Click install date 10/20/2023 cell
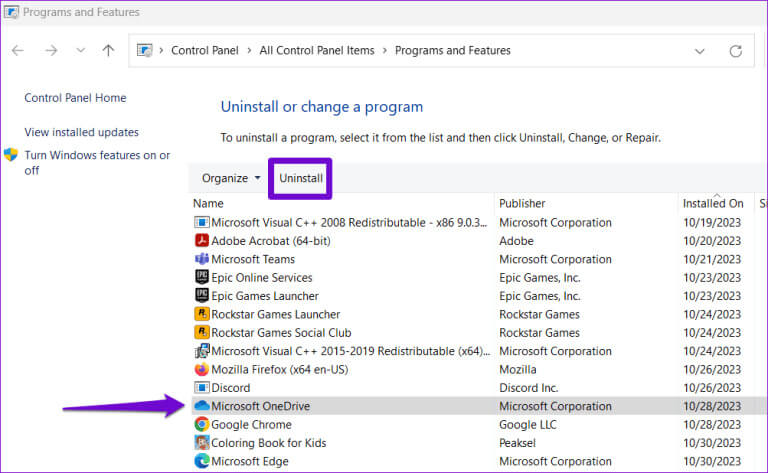Viewport: 768px width, 473px height. 712,241
